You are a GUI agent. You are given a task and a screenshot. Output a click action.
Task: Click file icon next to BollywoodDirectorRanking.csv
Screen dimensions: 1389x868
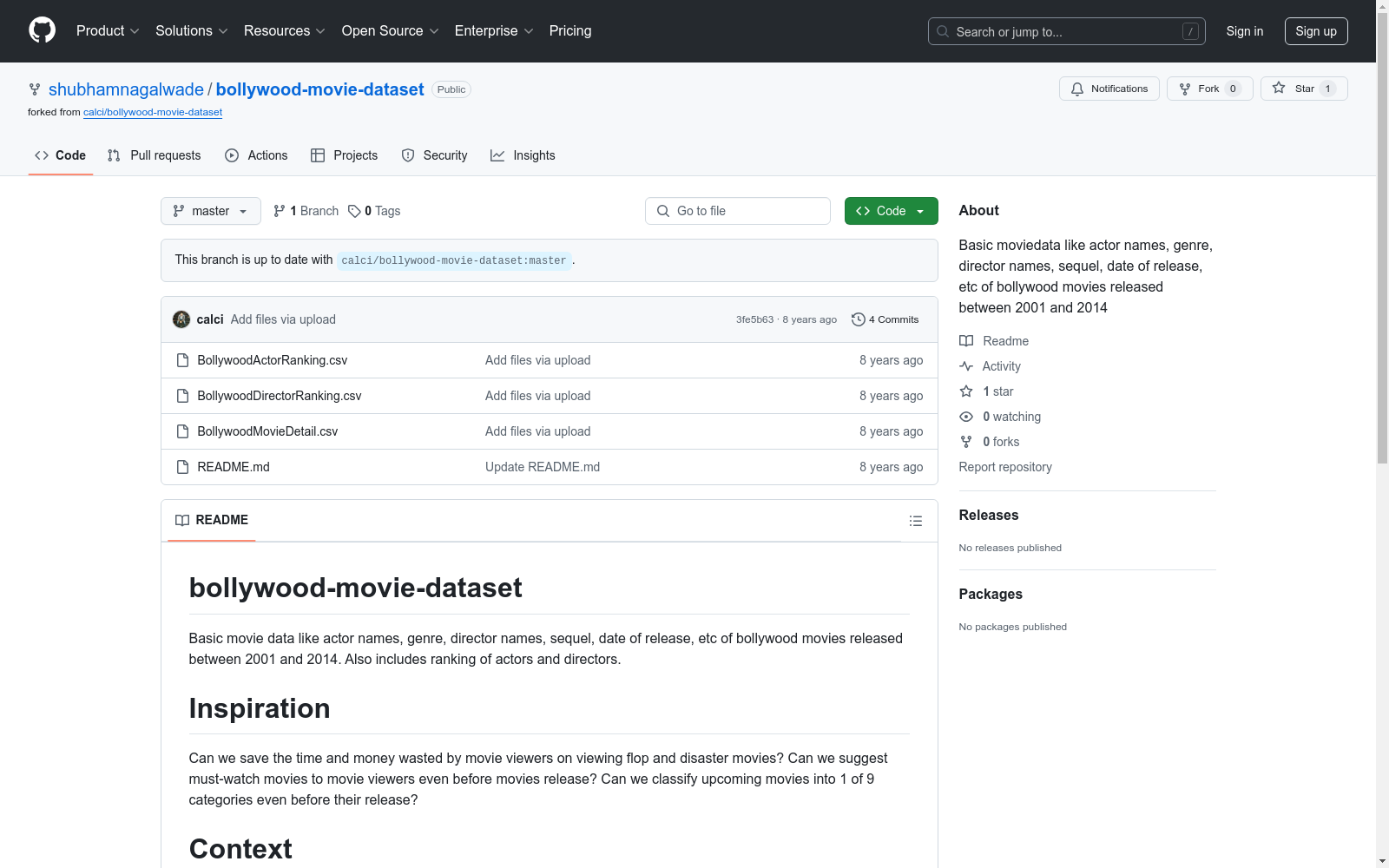[x=182, y=396]
